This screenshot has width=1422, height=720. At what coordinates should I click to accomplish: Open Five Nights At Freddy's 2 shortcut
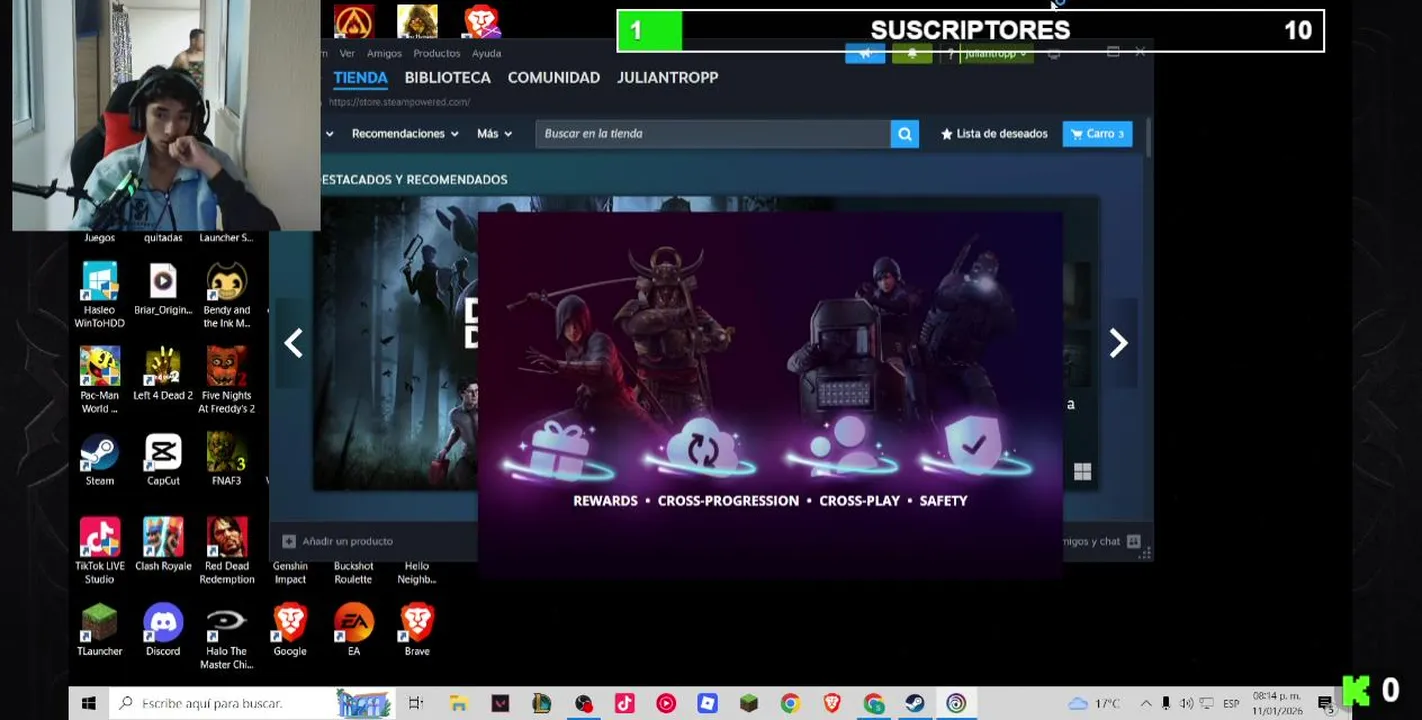click(227, 379)
